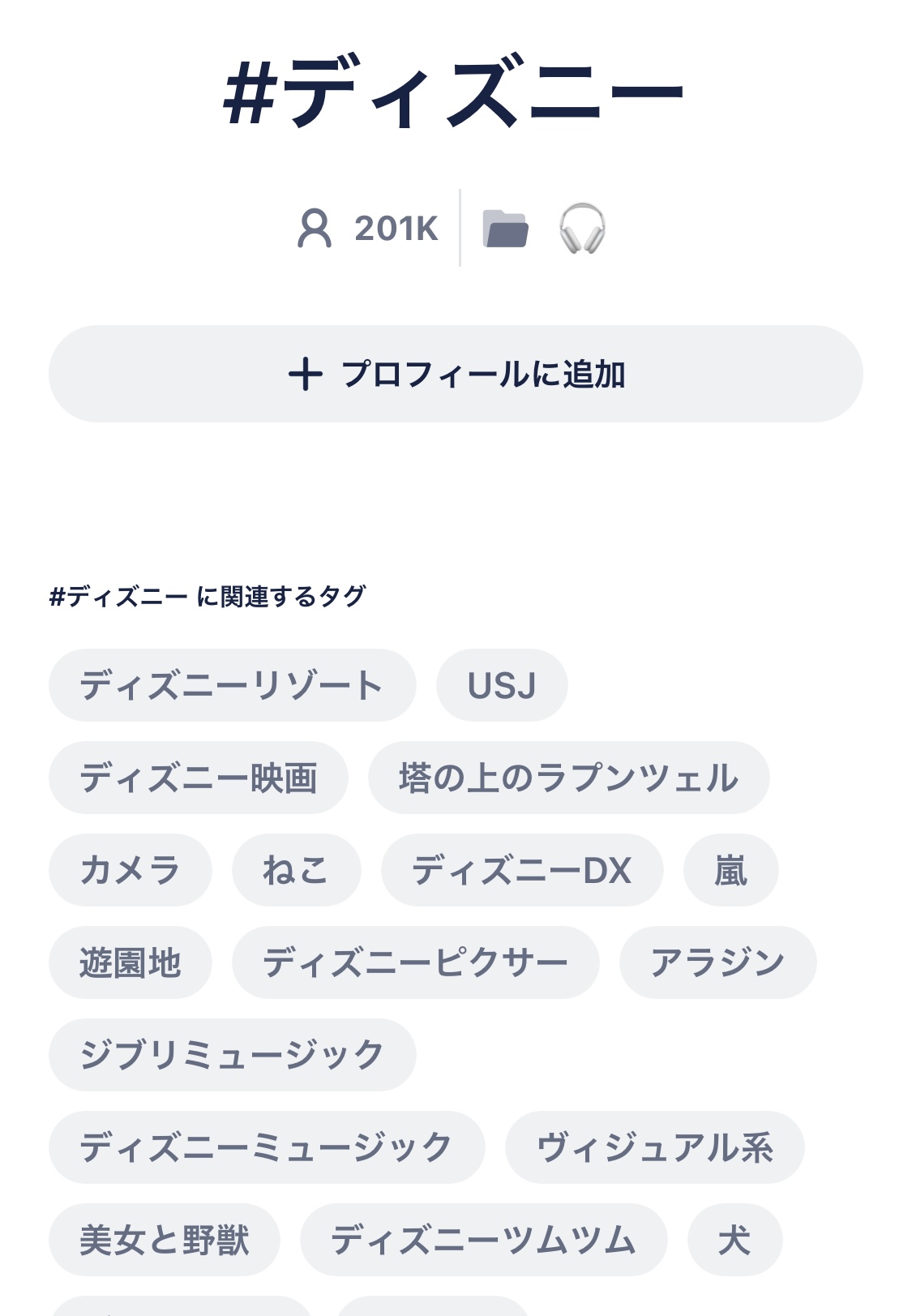This screenshot has width=912, height=1316.
Task: Select the 遊園地 tag
Action: click(131, 962)
